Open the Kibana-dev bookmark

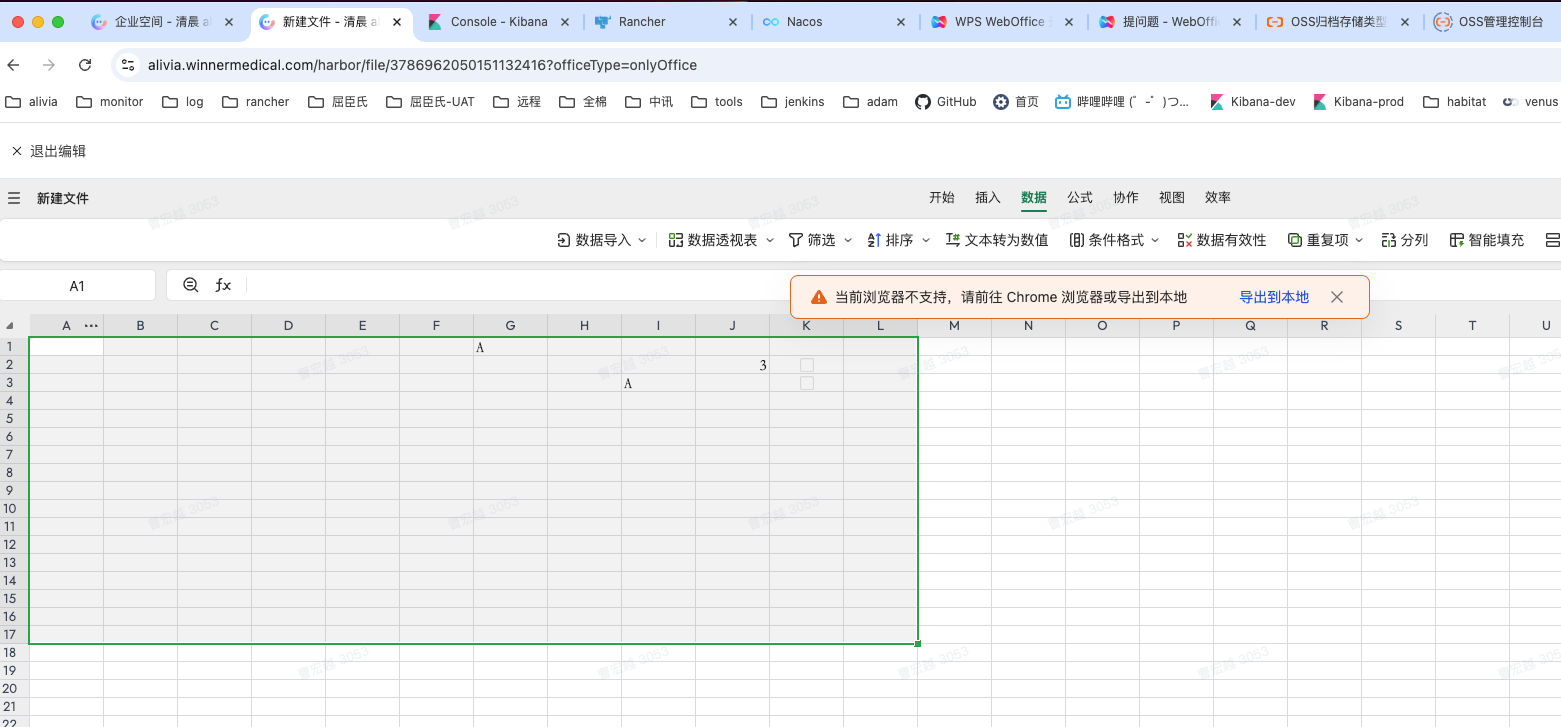(x=1253, y=102)
